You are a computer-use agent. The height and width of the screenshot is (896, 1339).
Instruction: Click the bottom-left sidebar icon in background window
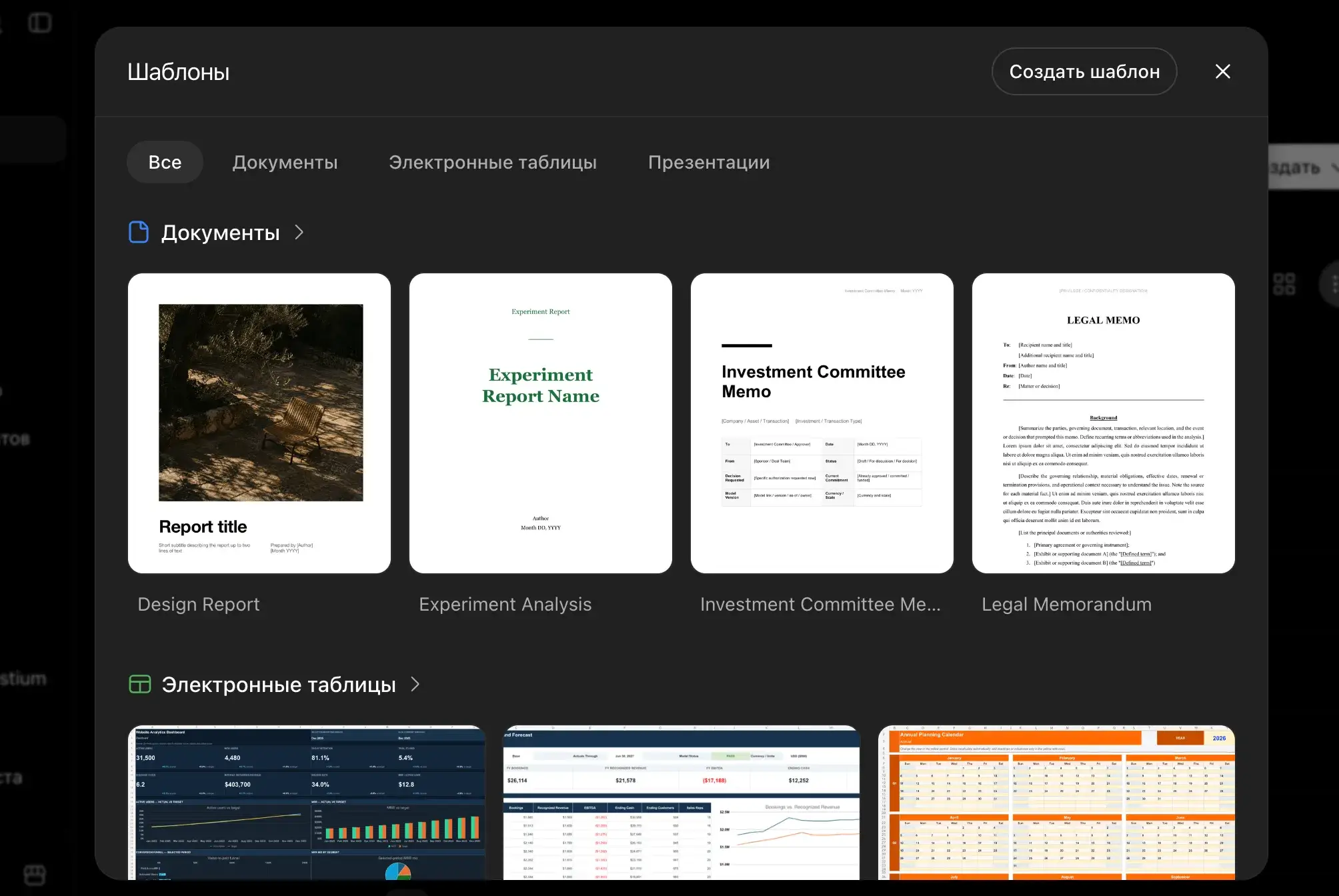coord(35,874)
